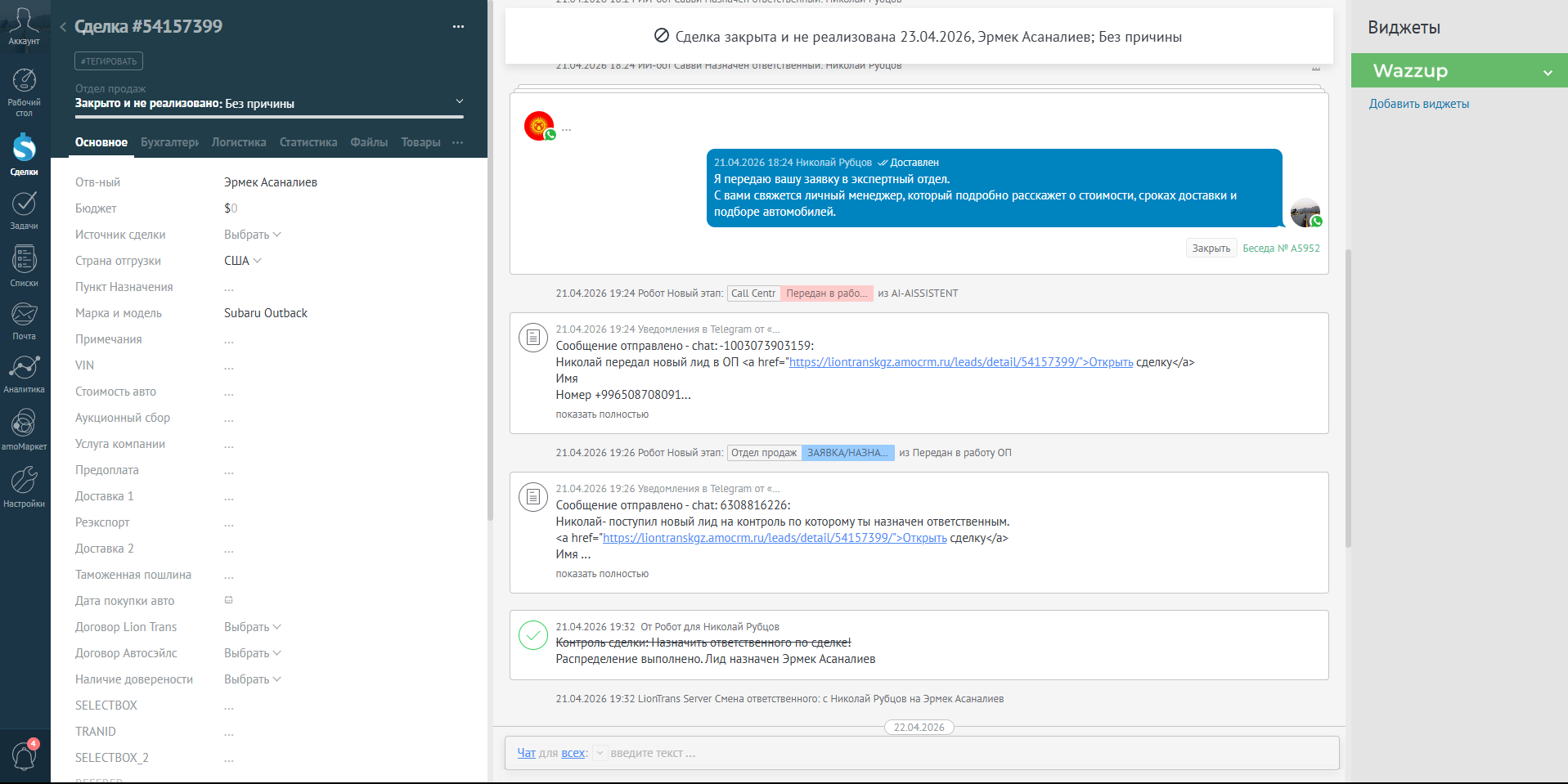Open the Сделки section
The height and width of the screenshot is (784, 1568).
24,154
